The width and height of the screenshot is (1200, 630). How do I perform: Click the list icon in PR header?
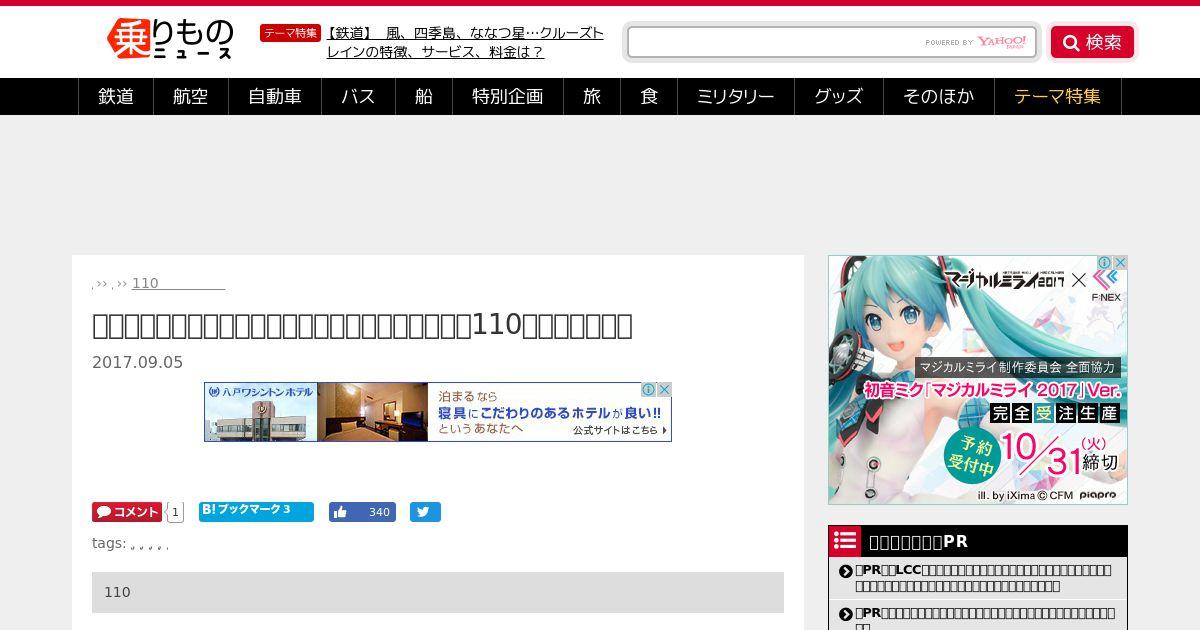pyautogui.click(x=845, y=541)
